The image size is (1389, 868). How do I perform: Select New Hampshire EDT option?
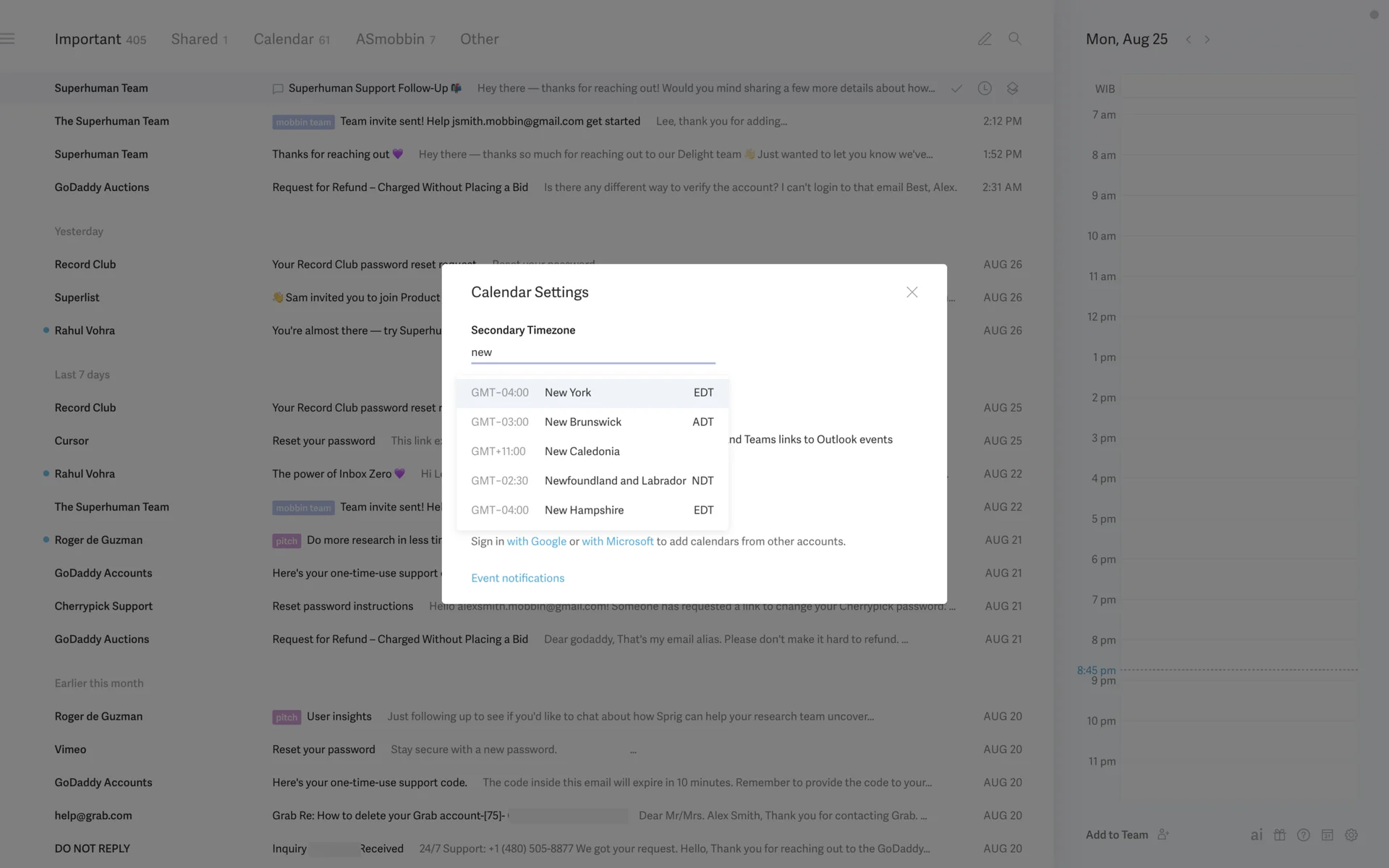[x=592, y=510]
